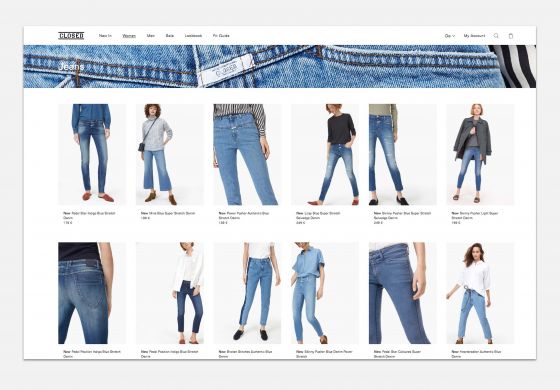Go to the Lookbook page

pyautogui.click(x=193, y=36)
